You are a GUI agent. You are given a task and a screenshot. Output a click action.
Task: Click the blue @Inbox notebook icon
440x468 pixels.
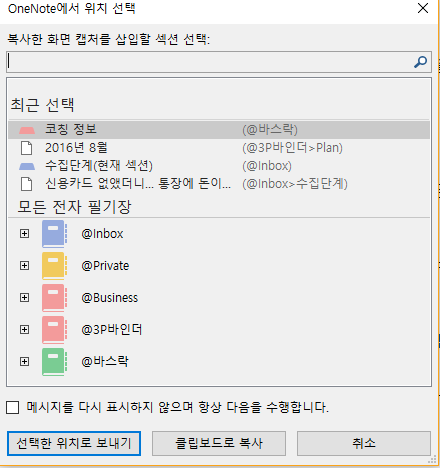click(54, 234)
